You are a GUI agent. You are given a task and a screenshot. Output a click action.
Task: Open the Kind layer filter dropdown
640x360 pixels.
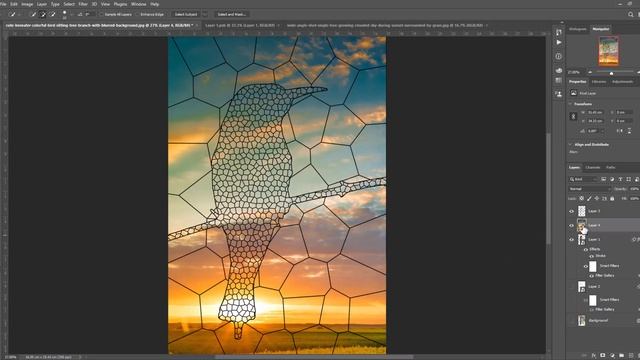click(584, 179)
